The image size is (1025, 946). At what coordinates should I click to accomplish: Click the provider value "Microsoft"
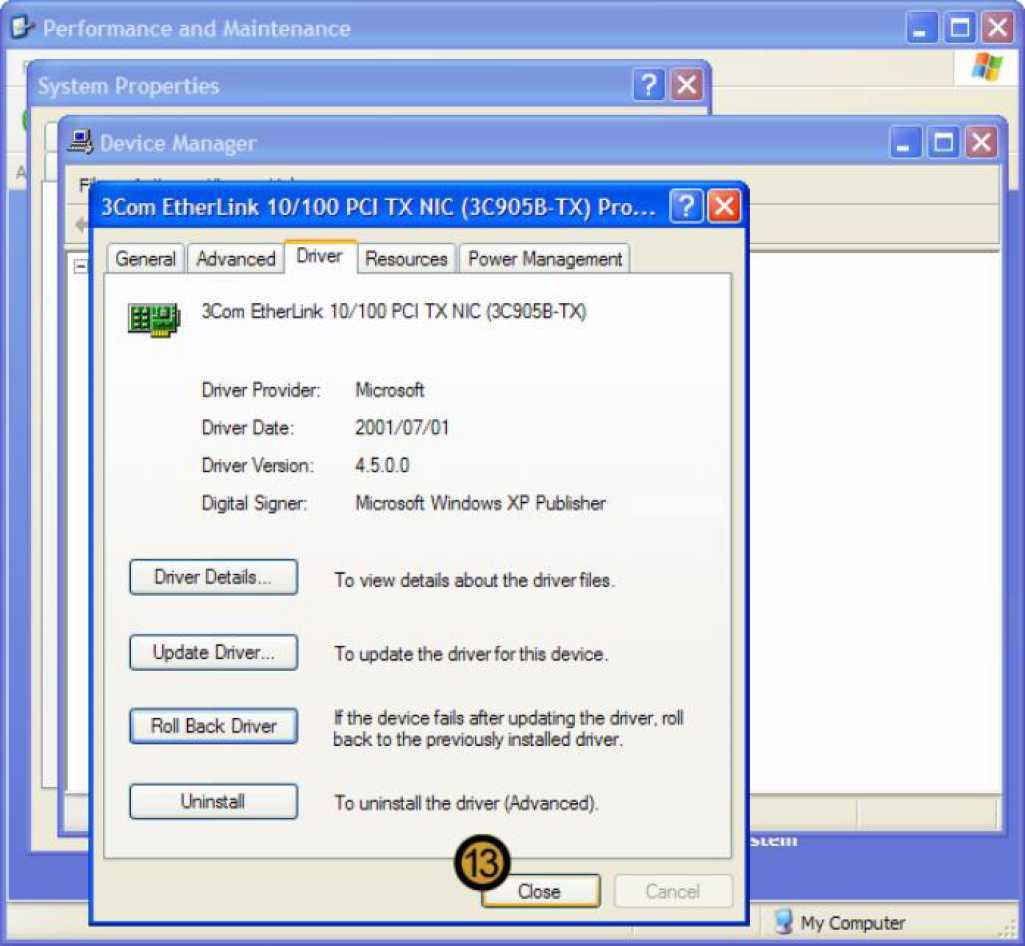tap(390, 390)
